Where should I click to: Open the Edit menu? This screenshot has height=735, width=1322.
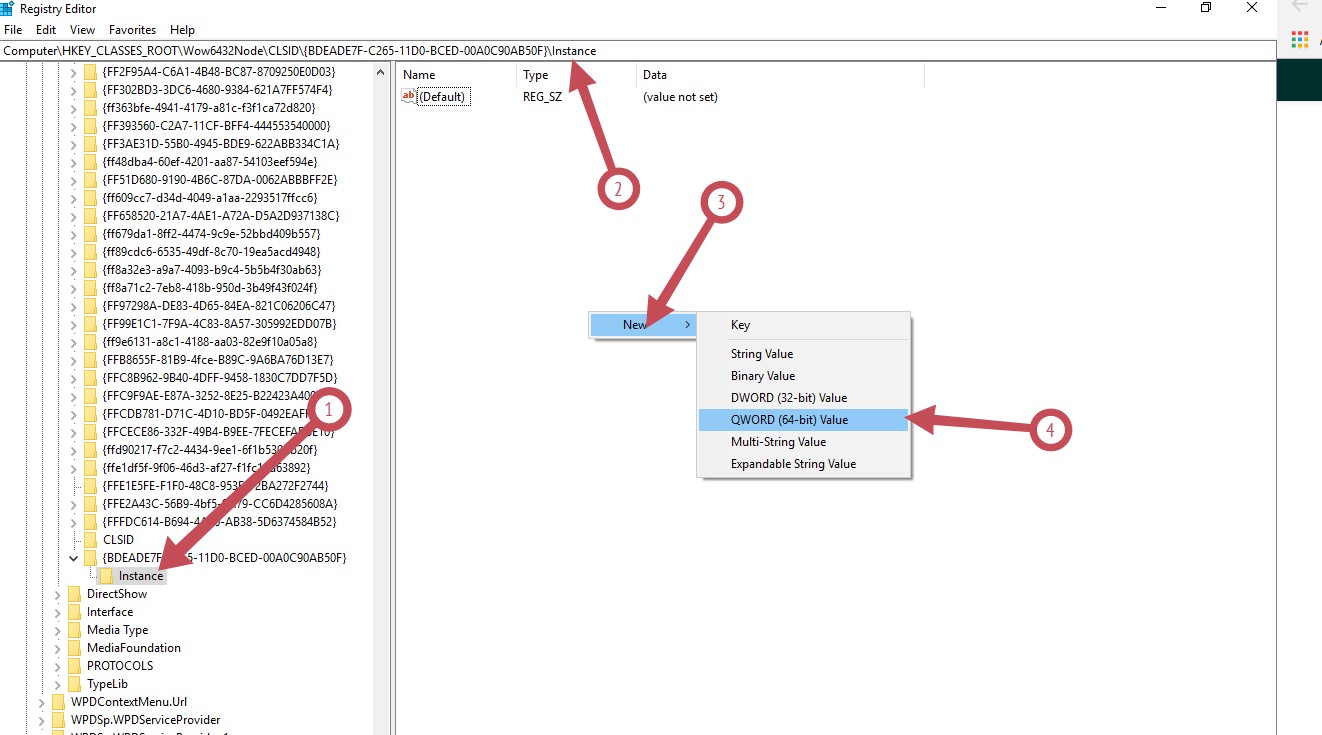(46, 30)
